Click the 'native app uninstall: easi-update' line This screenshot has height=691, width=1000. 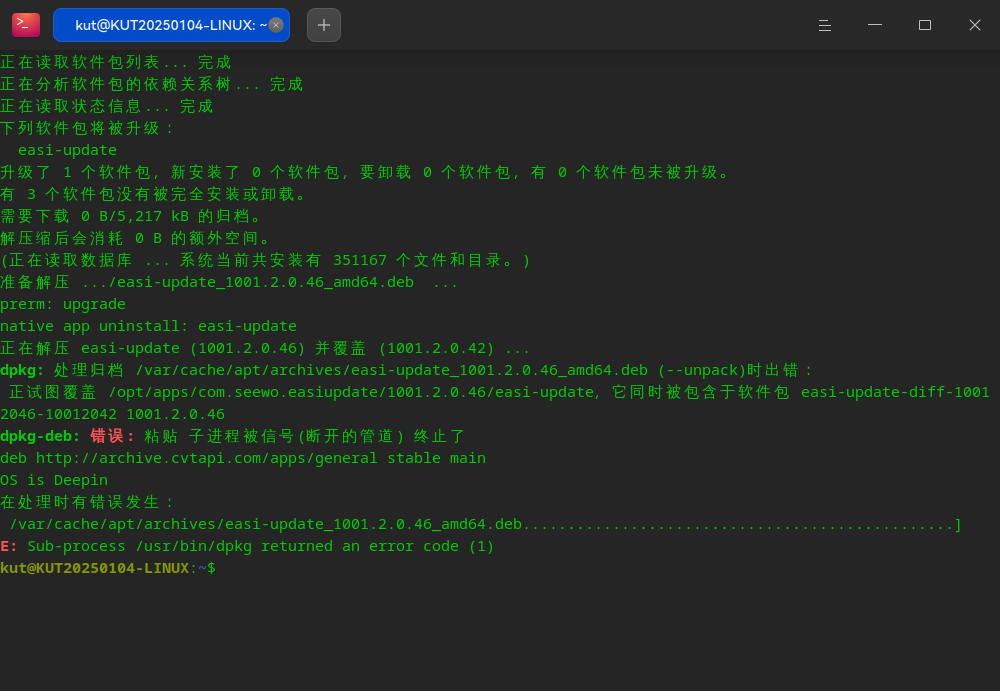click(x=149, y=326)
